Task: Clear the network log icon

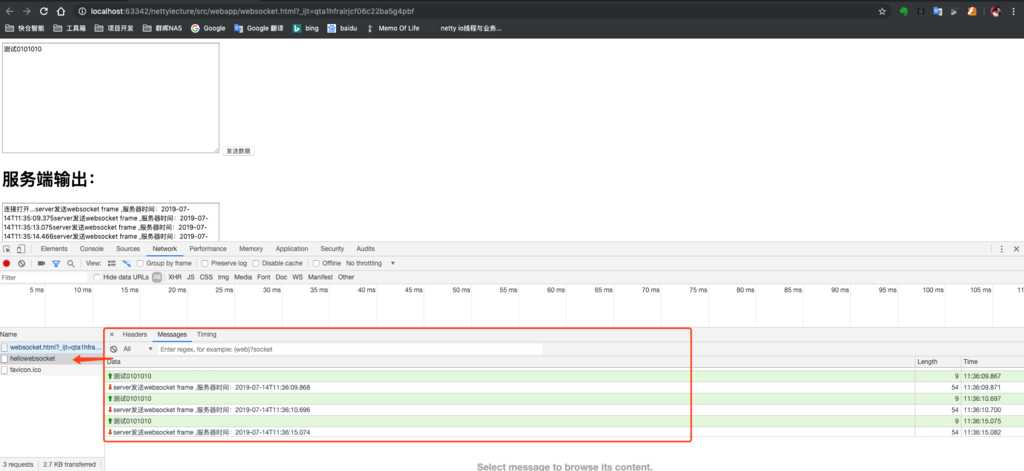Action: coord(22,263)
